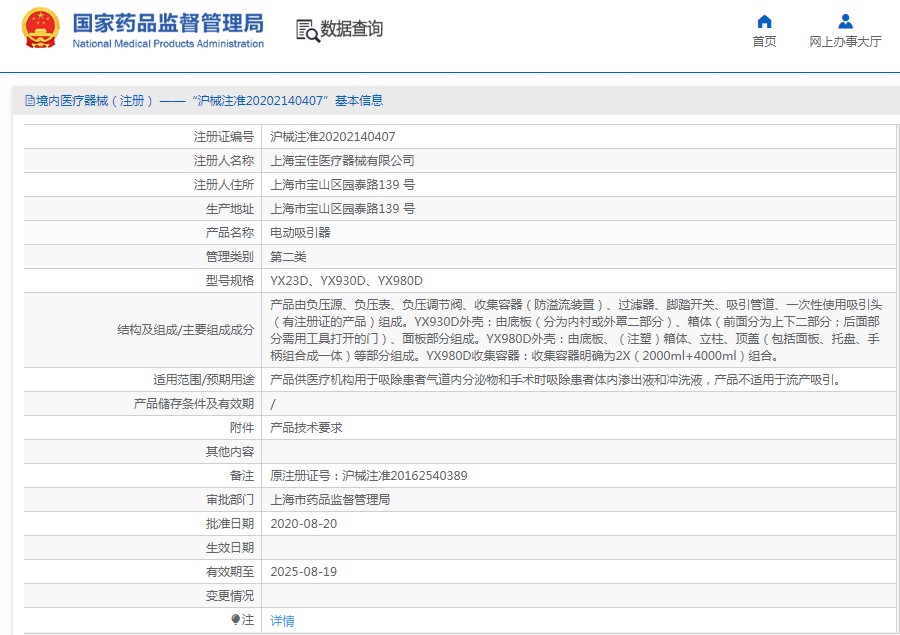Click 国家药品监督管理局 site title
The height and width of the screenshot is (635, 900).
click(168, 23)
